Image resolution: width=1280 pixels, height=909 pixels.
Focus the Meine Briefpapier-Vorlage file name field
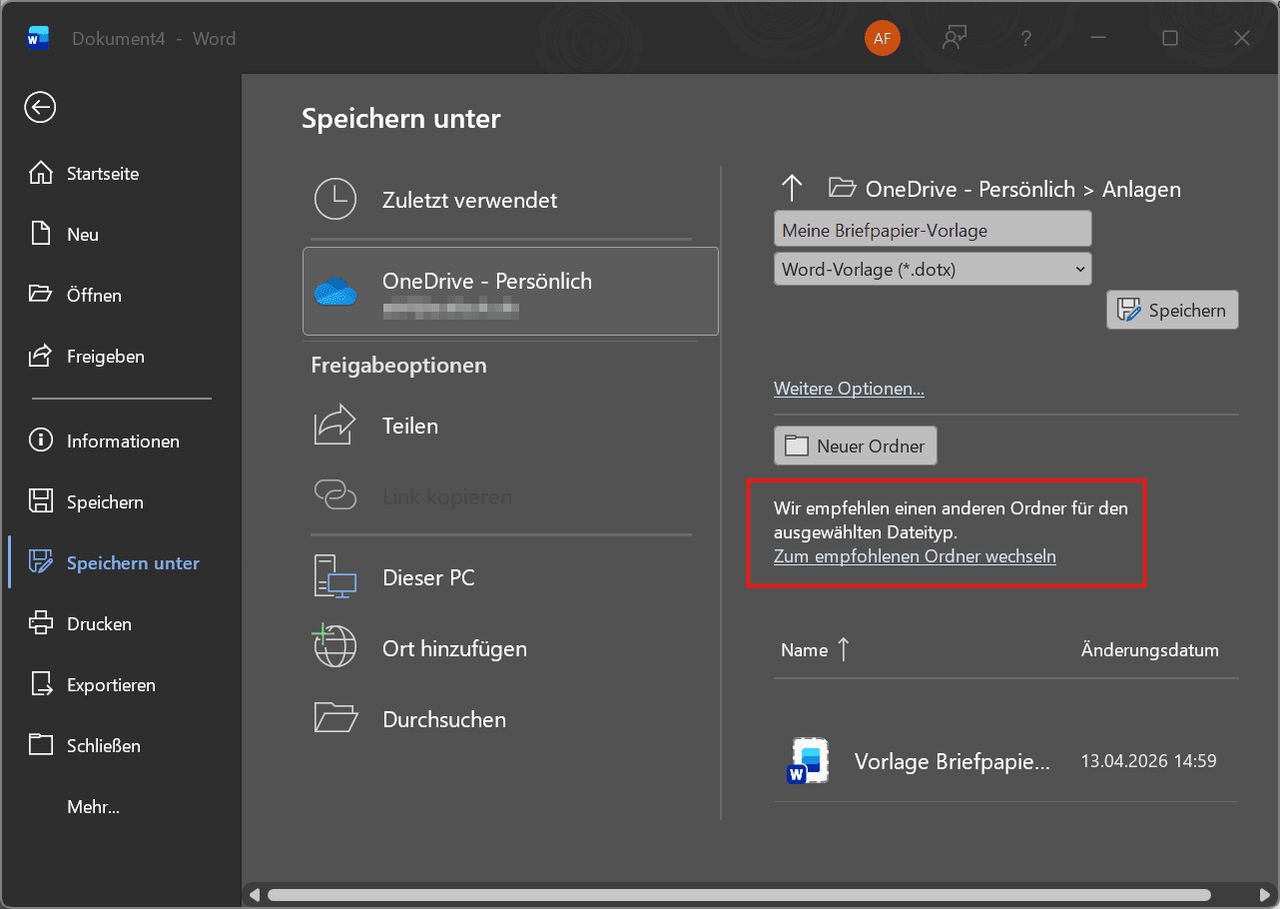[x=933, y=230]
